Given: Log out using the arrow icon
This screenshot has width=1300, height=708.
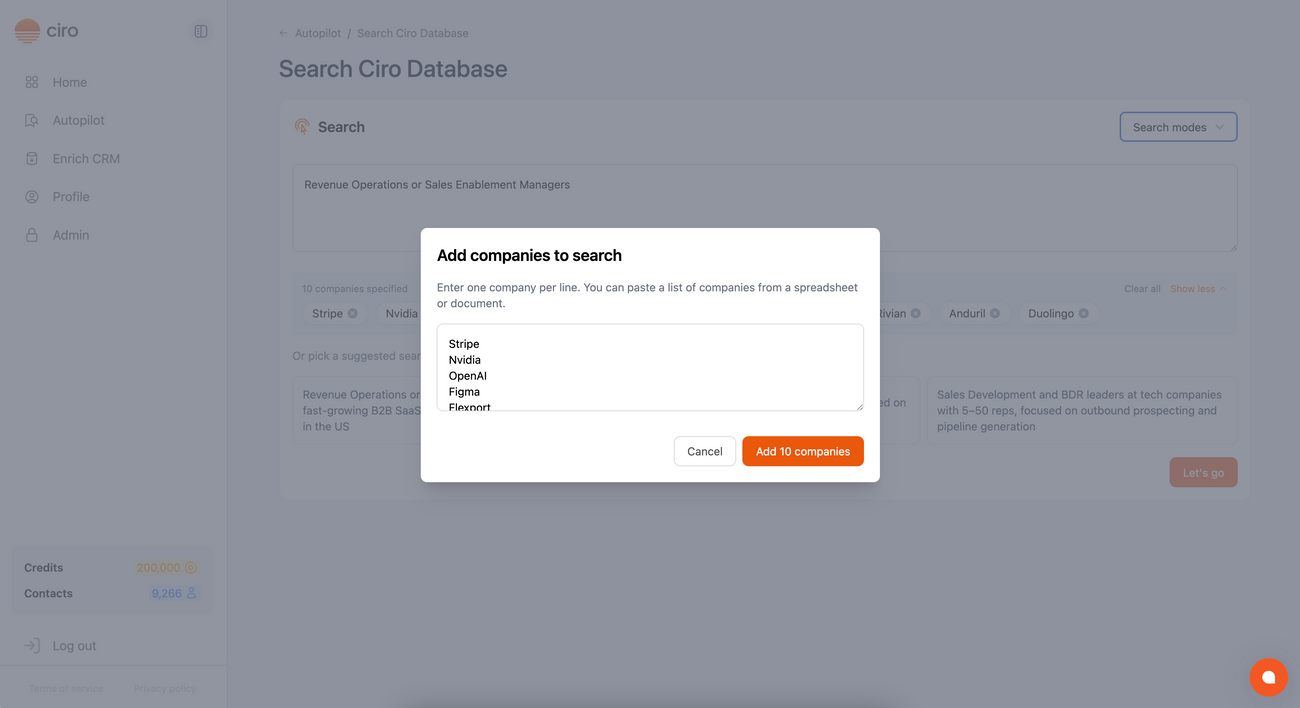Looking at the screenshot, I should (31, 645).
